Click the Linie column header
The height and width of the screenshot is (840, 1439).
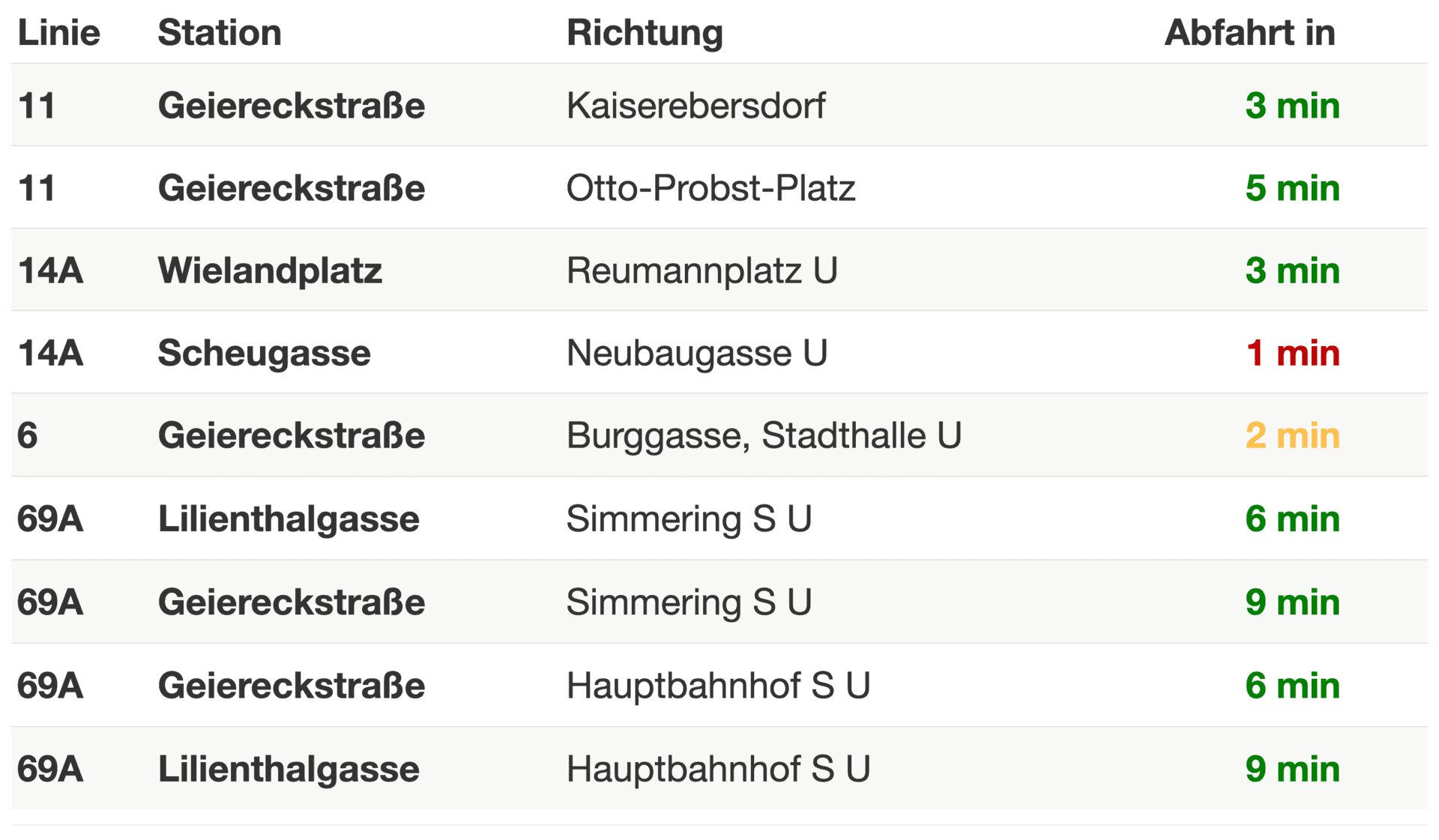click(x=58, y=33)
